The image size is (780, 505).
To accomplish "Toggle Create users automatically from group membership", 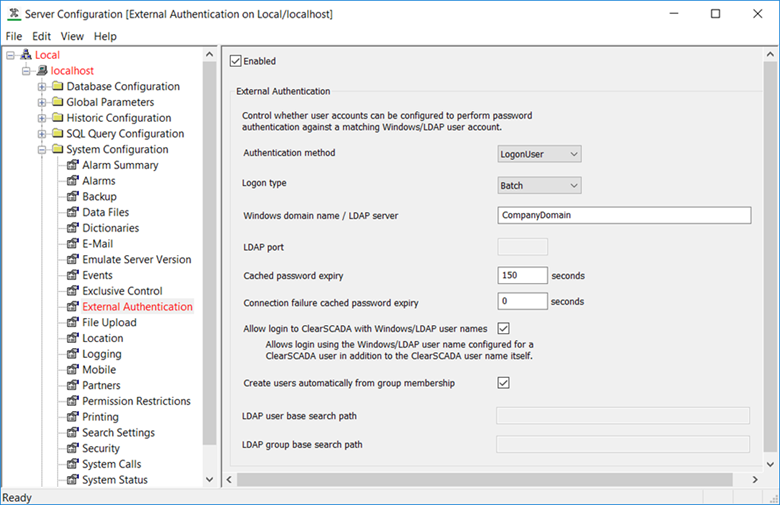I will pyautogui.click(x=504, y=382).
